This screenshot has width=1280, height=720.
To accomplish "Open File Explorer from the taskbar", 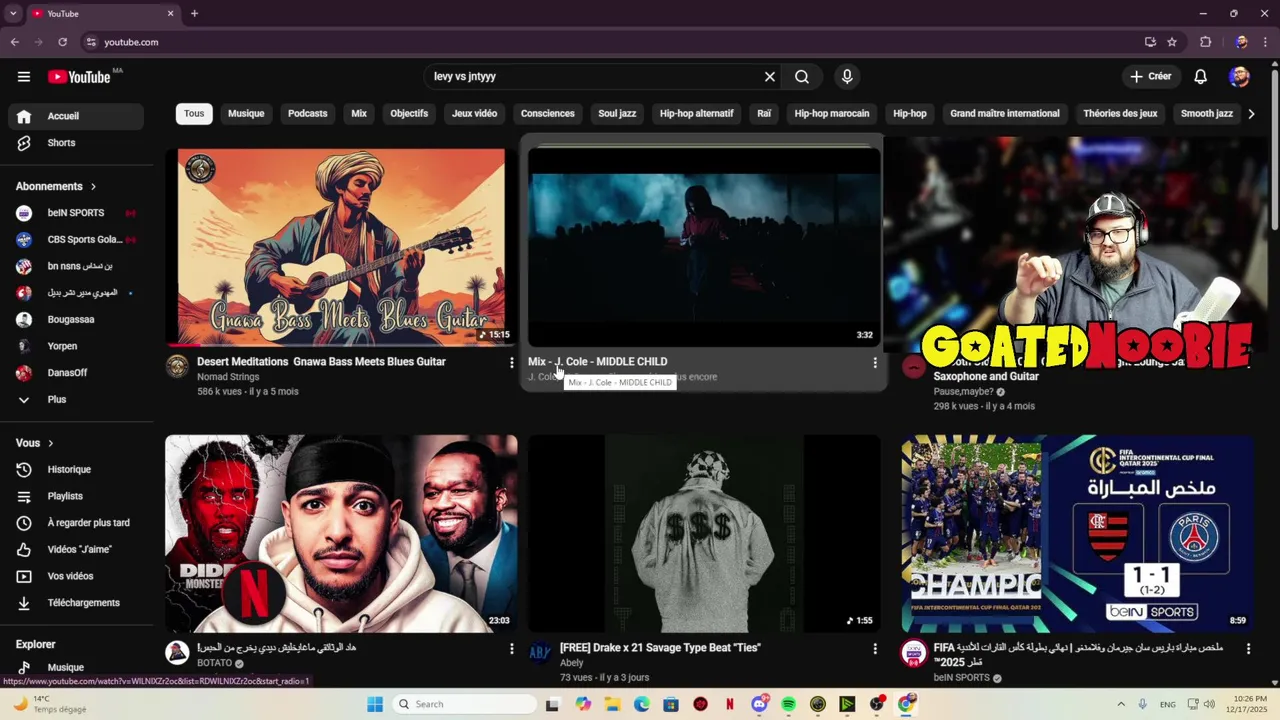I will coord(612,704).
